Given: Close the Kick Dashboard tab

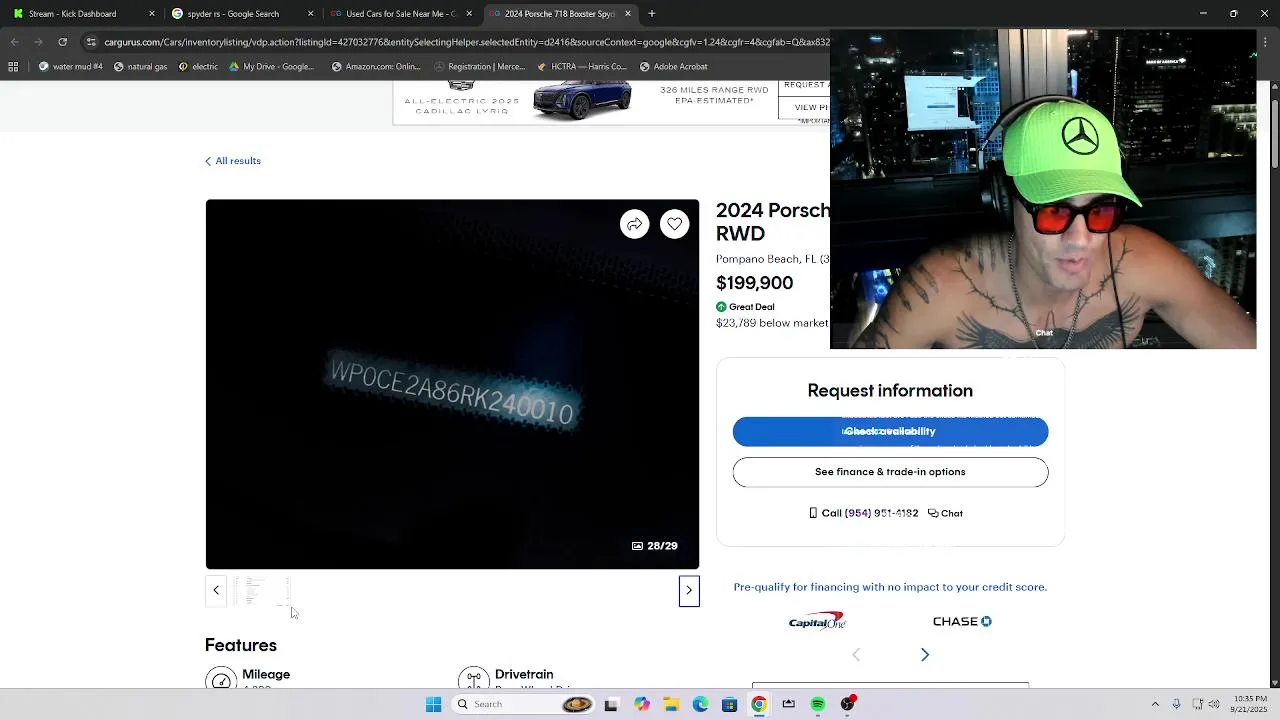Looking at the screenshot, I should [x=153, y=14].
